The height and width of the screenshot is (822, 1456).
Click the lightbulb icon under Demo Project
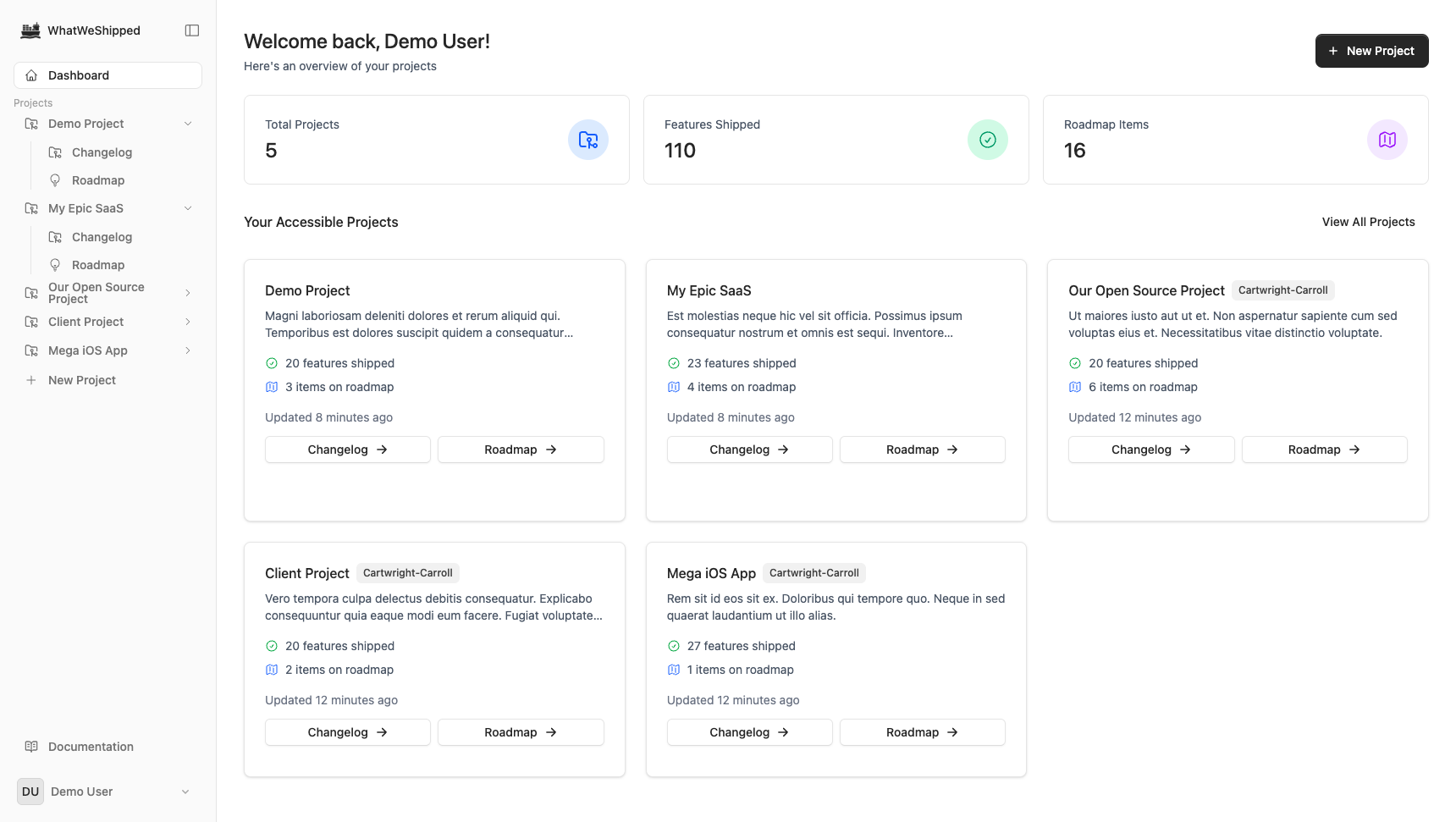(x=55, y=180)
